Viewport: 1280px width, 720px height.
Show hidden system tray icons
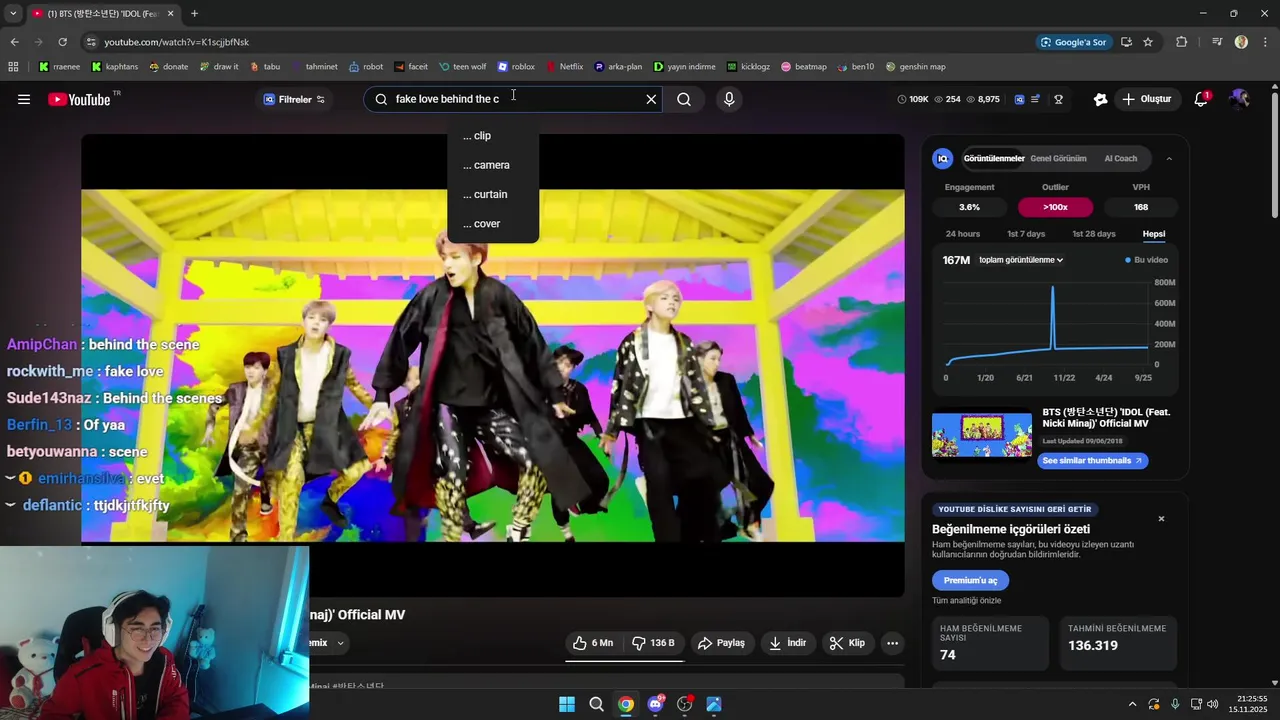1132,704
